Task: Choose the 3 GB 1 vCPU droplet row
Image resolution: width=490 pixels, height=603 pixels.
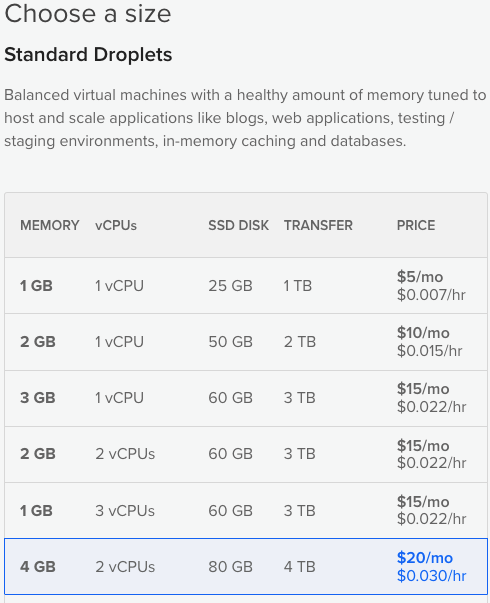Action: 246,398
